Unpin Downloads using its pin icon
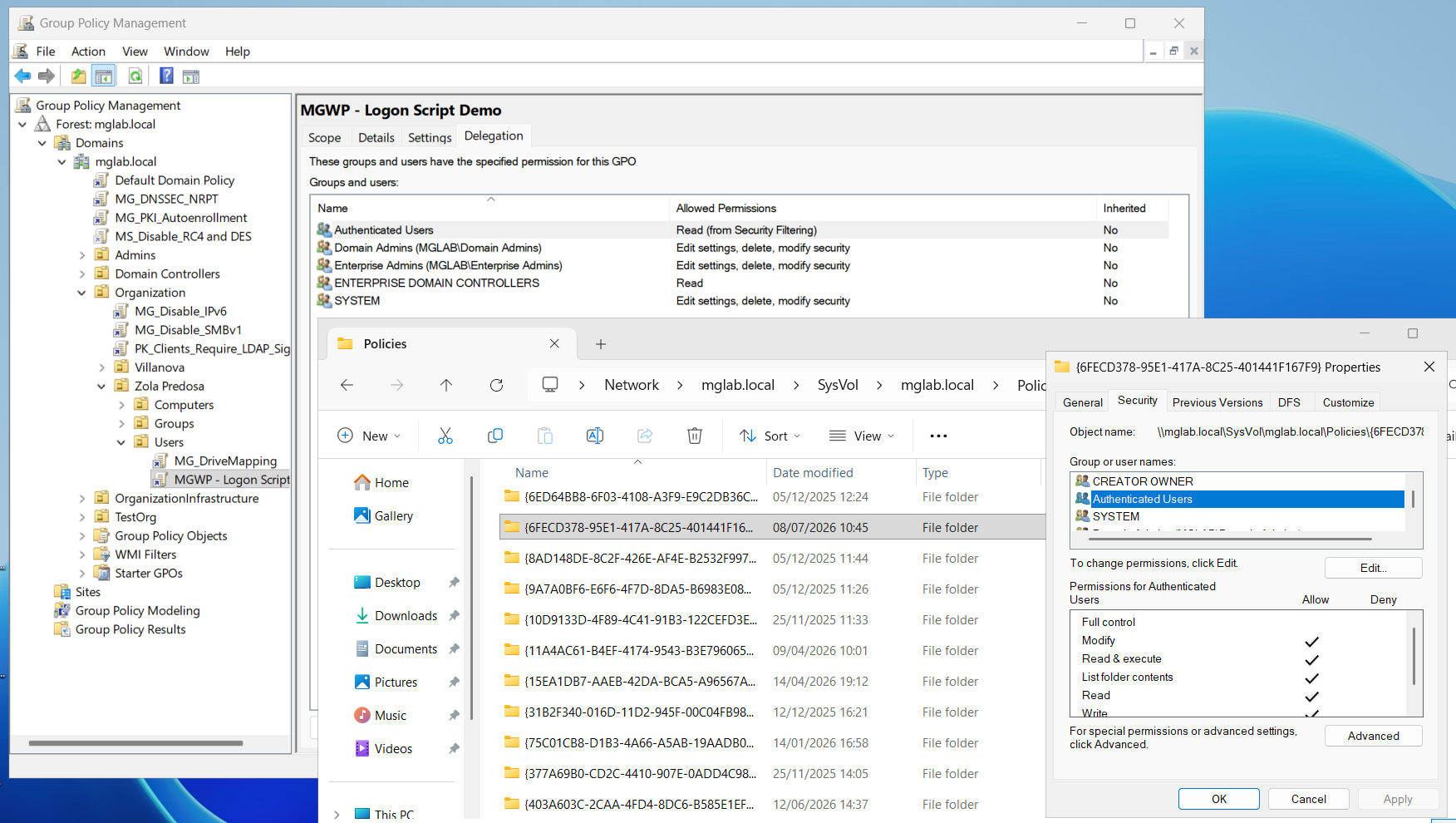 [454, 616]
